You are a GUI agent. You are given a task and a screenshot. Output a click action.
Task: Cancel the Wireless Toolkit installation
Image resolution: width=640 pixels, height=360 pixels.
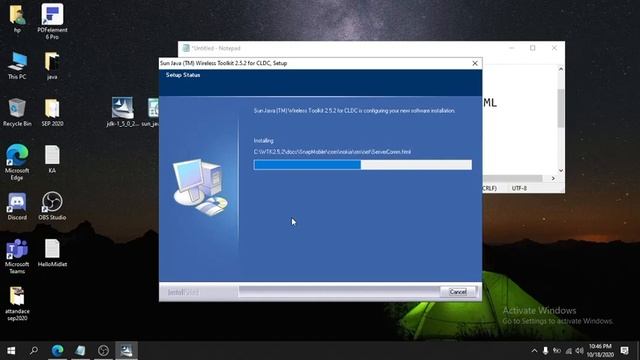(458, 292)
